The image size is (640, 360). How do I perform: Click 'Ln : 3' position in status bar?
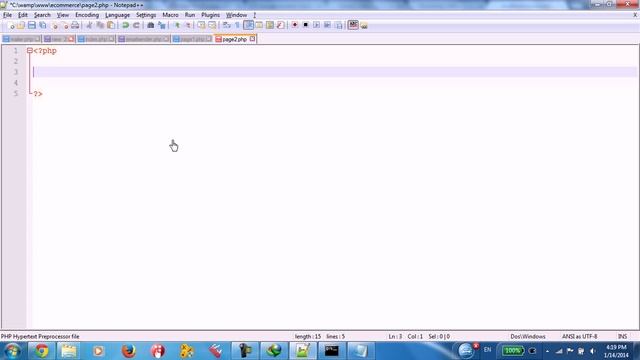pyautogui.click(x=395, y=337)
